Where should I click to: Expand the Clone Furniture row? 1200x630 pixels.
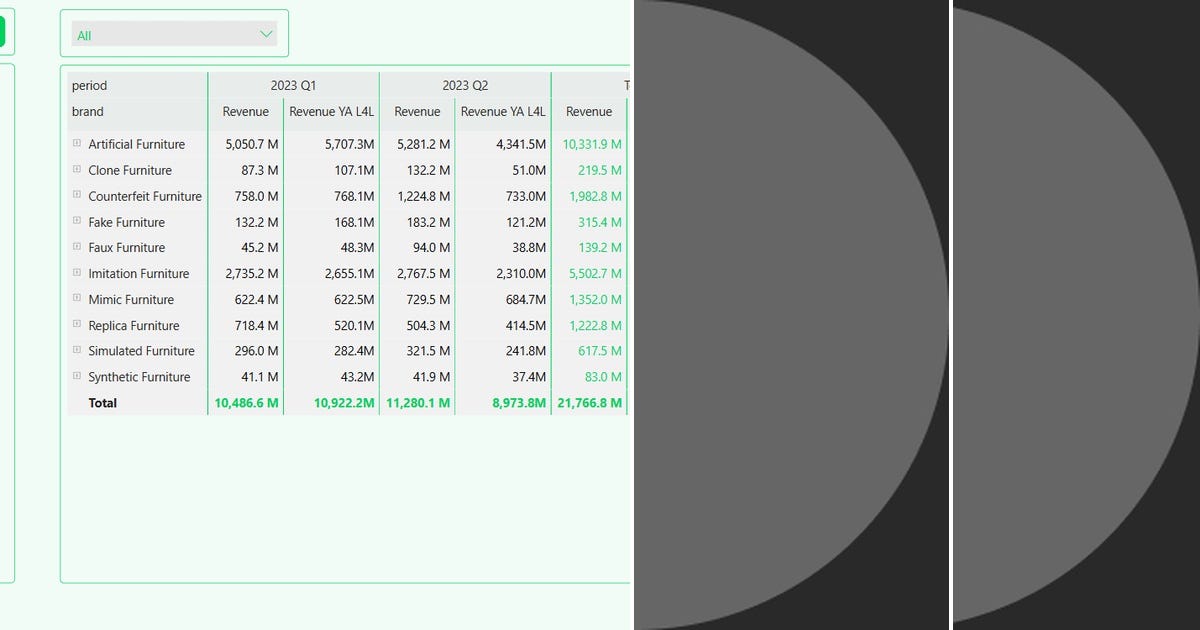77,170
